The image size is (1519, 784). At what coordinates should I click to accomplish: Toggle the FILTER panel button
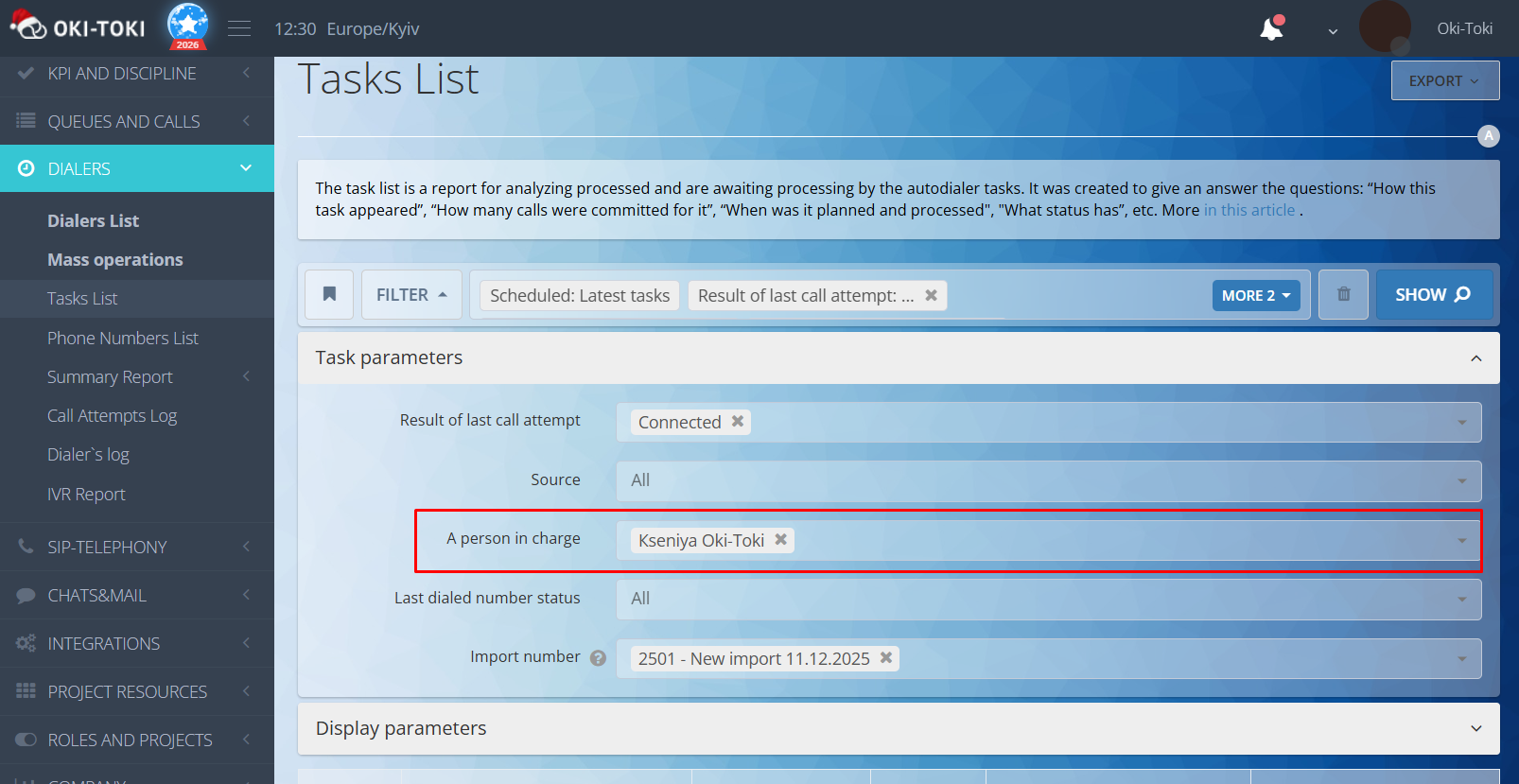coord(411,295)
